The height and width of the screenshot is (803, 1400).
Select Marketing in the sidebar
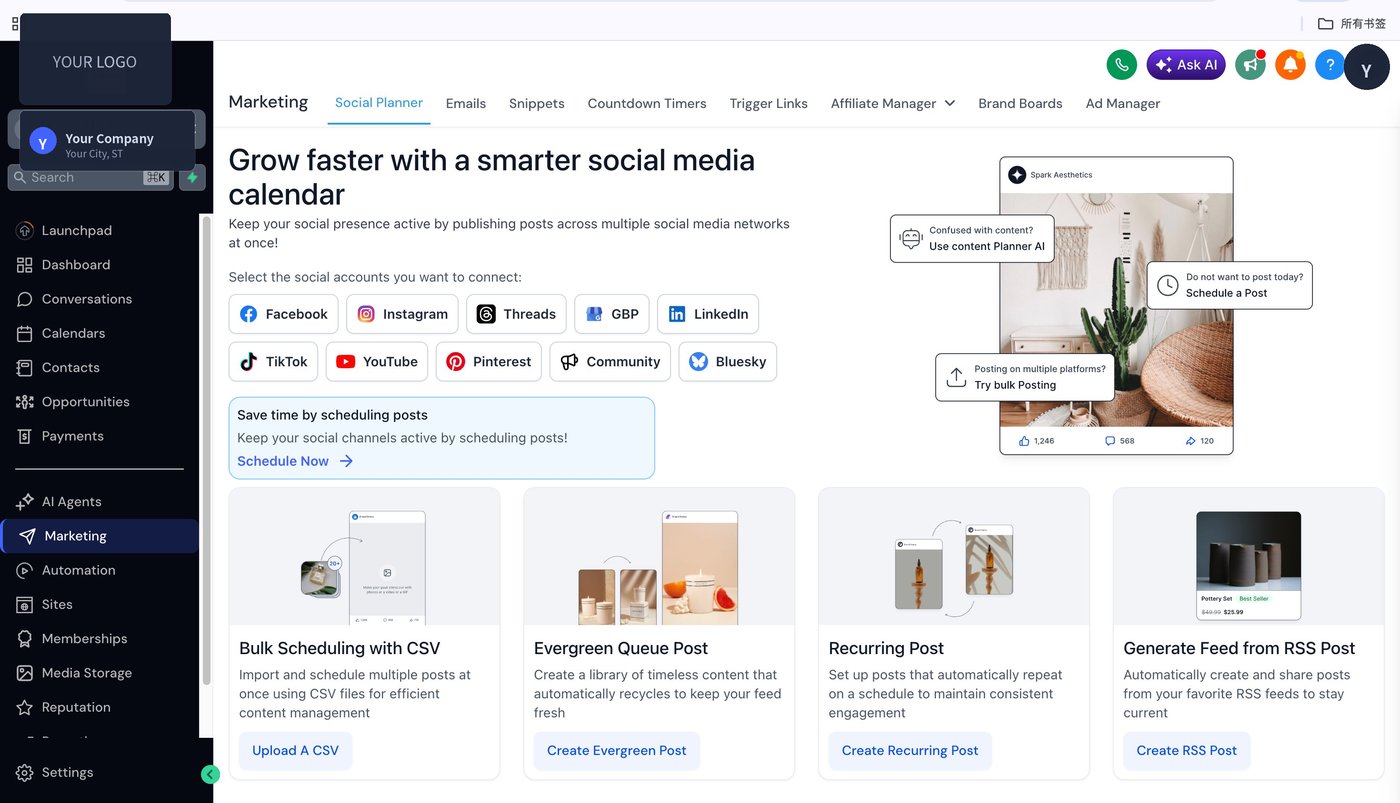pos(100,536)
